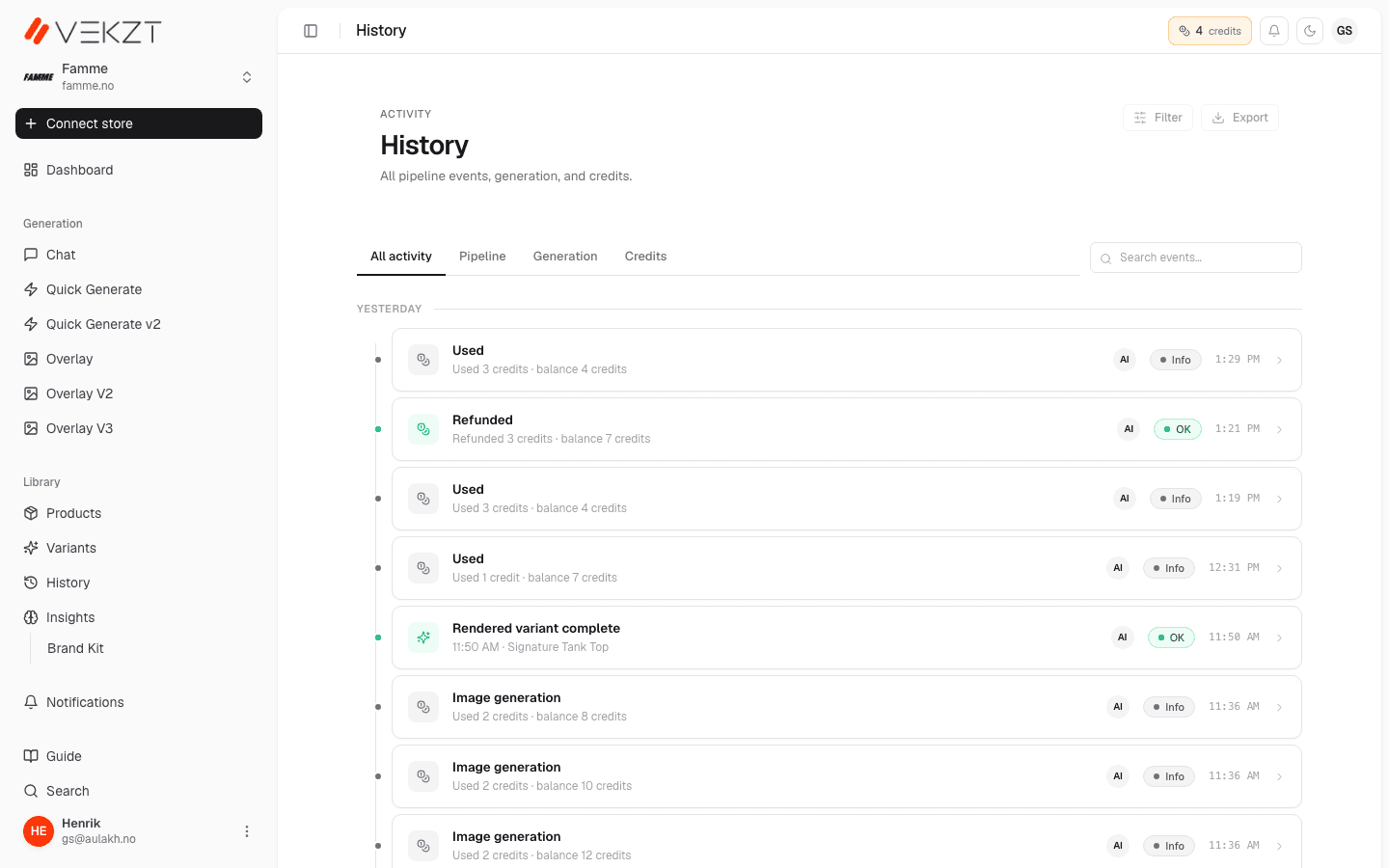The image size is (1389, 868).
Task: Open Chat in the sidebar
Action: click(139, 255)
